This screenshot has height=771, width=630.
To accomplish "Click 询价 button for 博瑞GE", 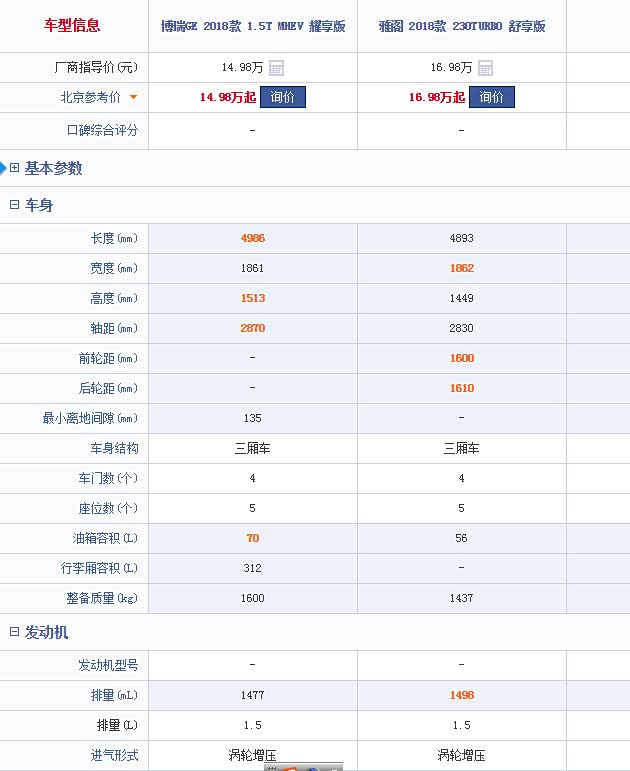I will pos(283,98).
